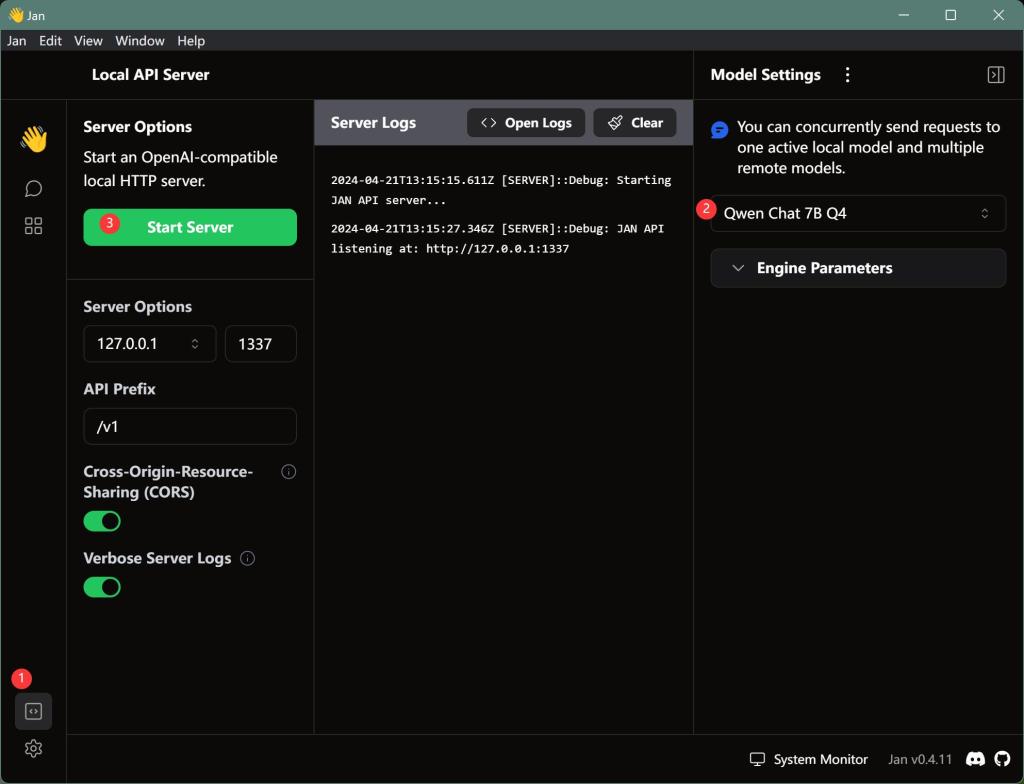The height and width of the screenshot is (784, 1024).
Task: Open the 127.0.0.1 host dropdown
Action: 150,344
